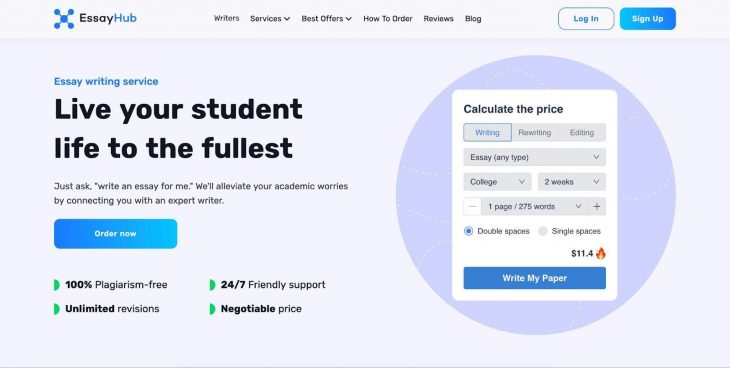Viewport: 730px width, 368px height.
Task: Click the green marker beside Plagiarism-free
Action: coord(57,285)
